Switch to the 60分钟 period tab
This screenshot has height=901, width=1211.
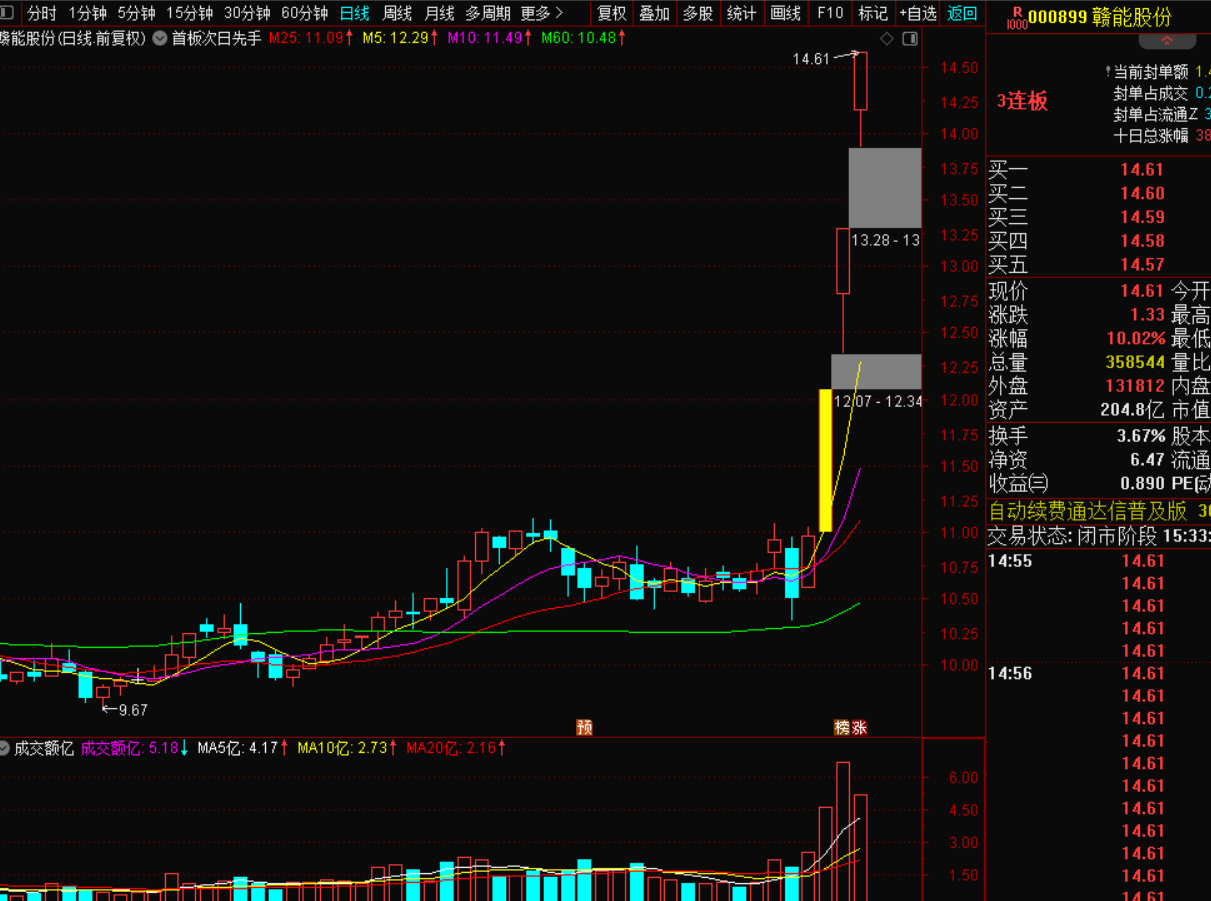coord(304,13)
